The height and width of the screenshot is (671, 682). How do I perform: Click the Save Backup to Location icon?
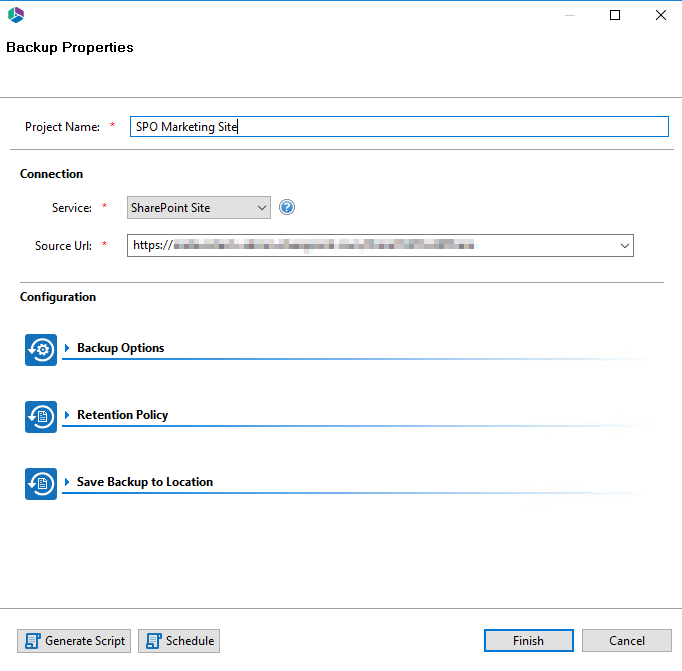(41, 483)
